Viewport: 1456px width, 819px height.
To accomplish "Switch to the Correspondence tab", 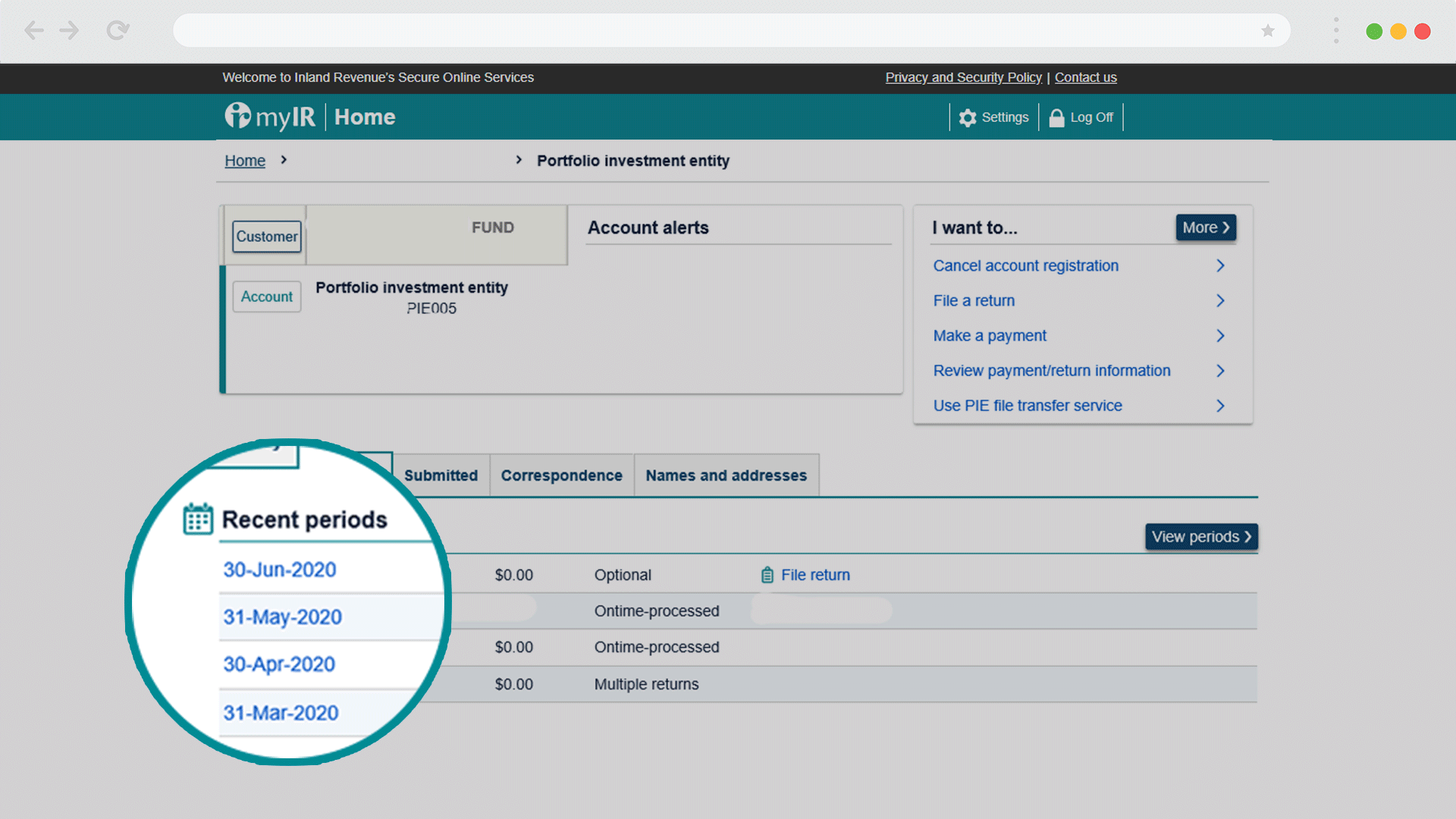I will click(561, 475).
